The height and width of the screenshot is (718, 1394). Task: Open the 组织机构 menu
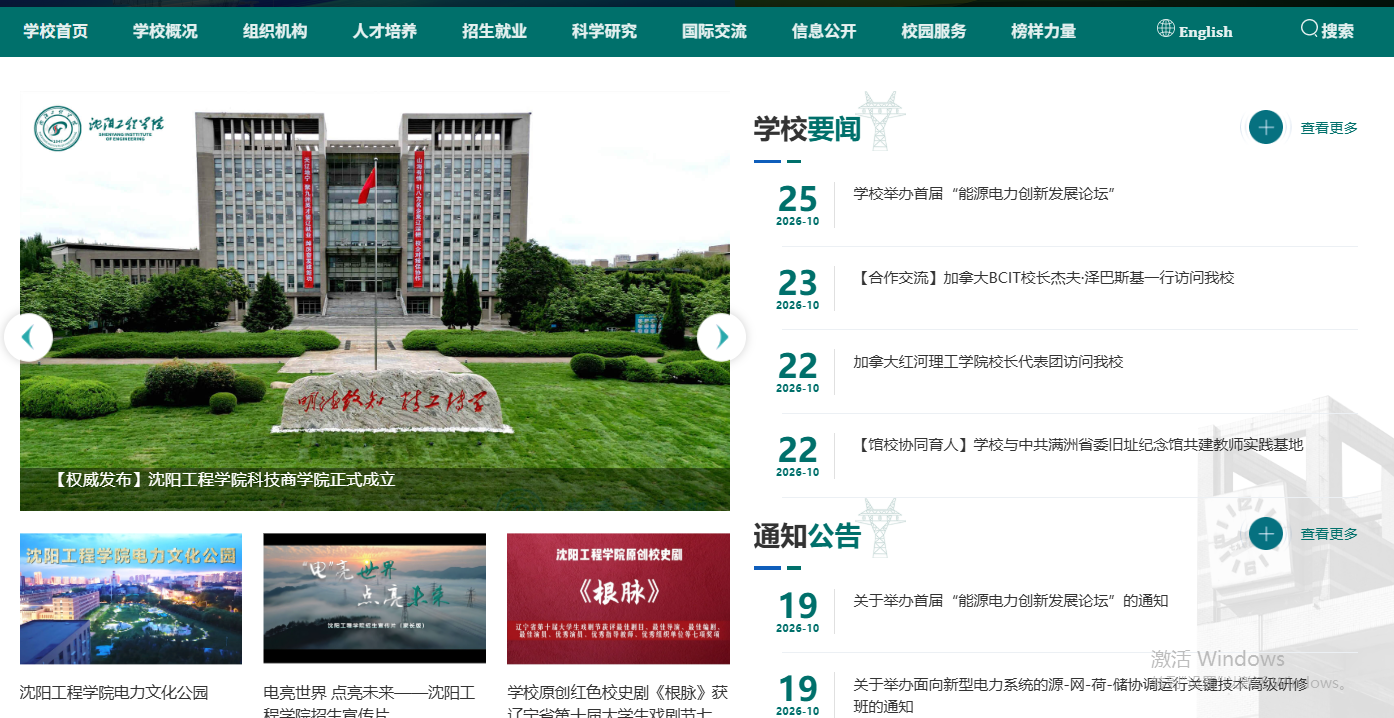coord(275,31)
